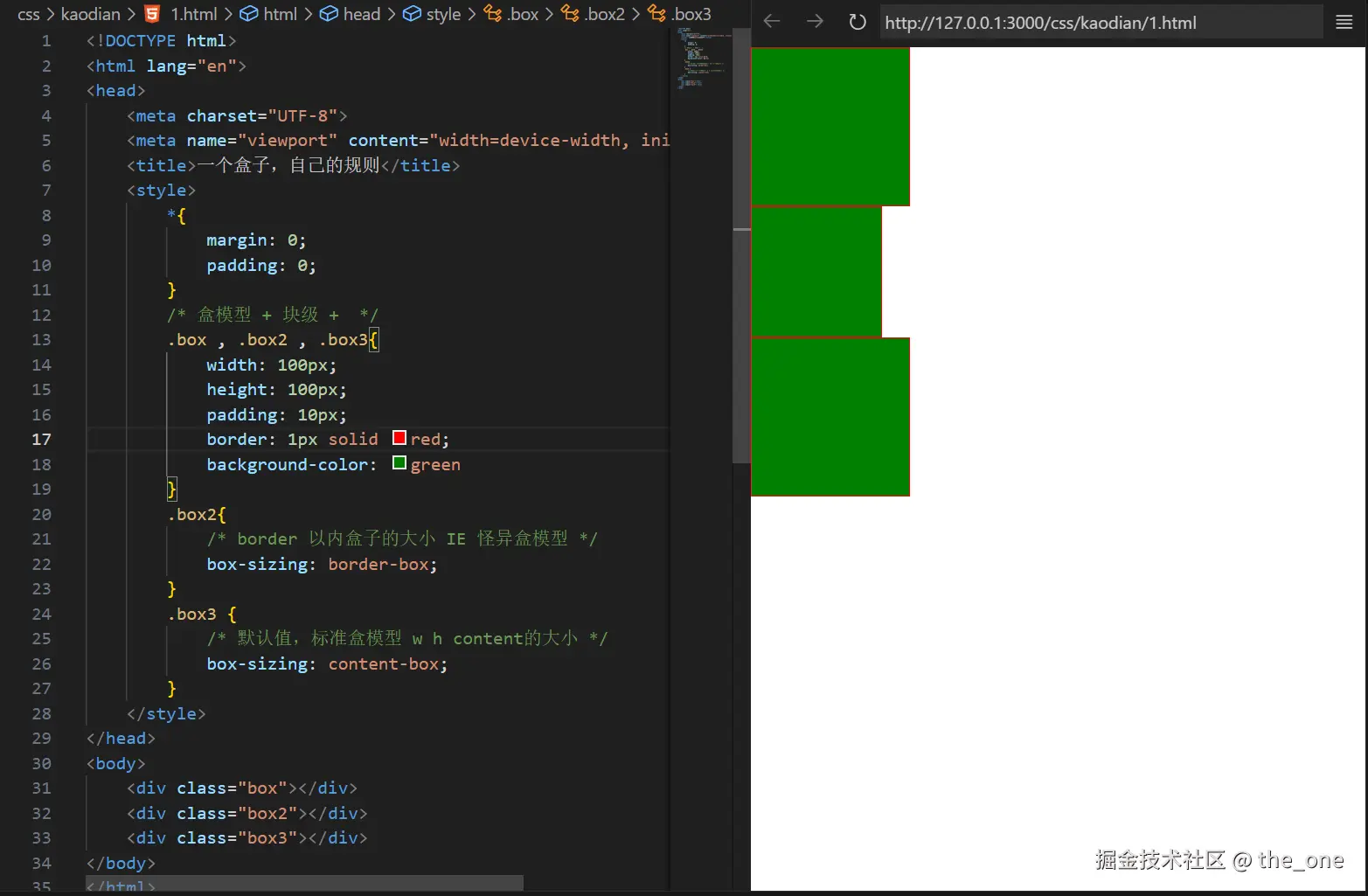
Task: Select the '.box3' selector breadcrumb
Action: (691, 14)
